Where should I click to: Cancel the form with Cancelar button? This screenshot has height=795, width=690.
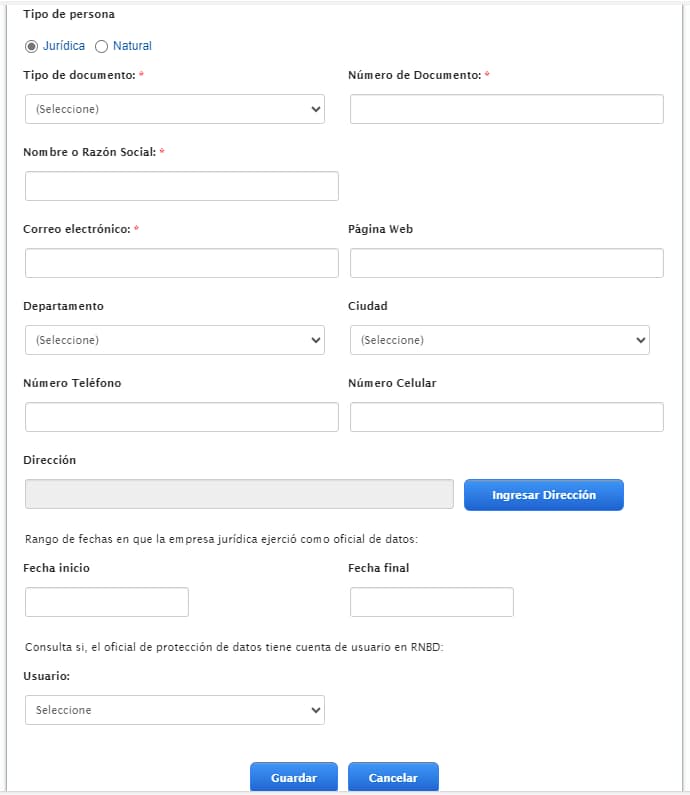pos(393,777)
